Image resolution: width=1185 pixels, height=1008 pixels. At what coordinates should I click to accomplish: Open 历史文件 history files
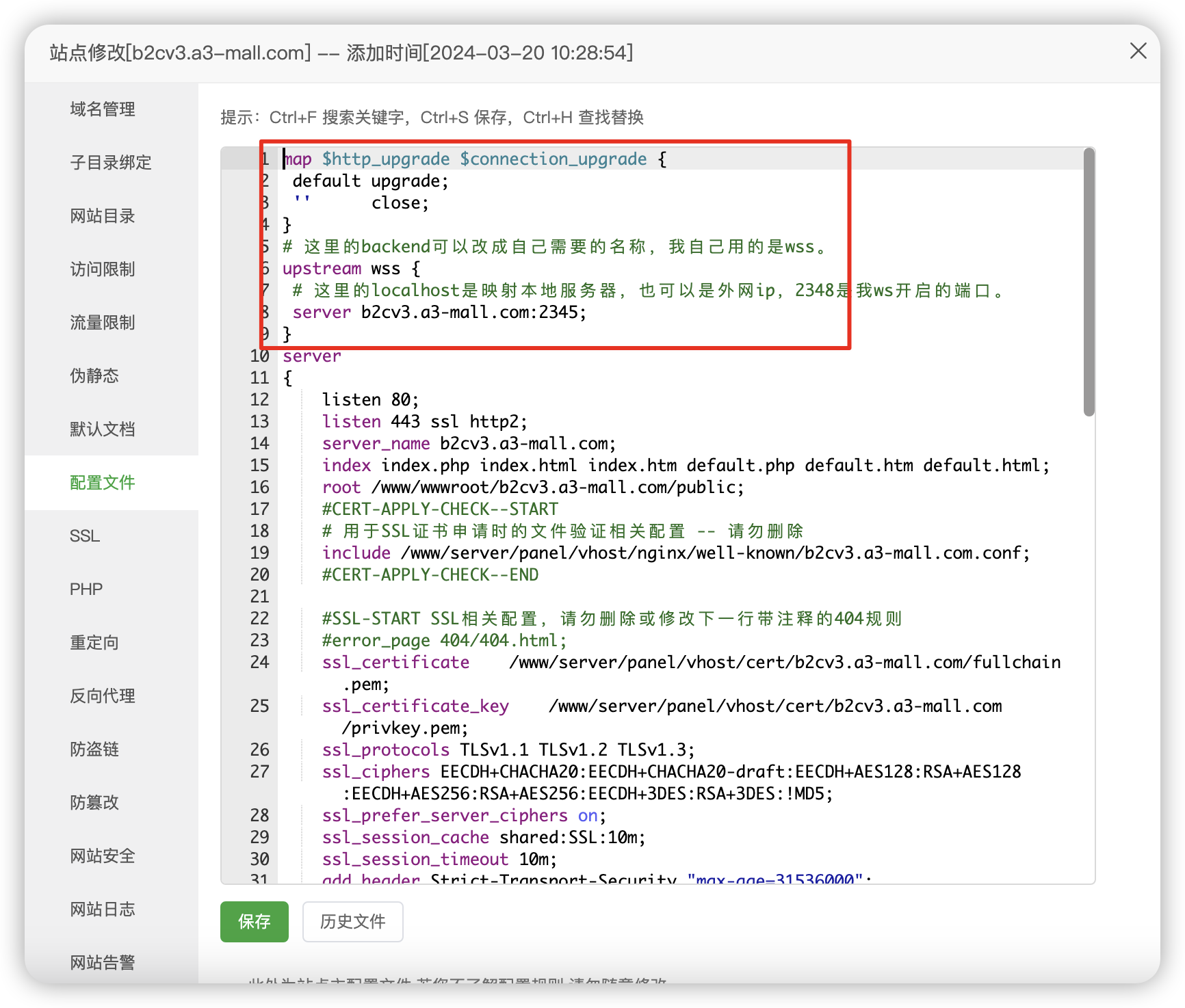pyautogui.click(x=353, y=921)
